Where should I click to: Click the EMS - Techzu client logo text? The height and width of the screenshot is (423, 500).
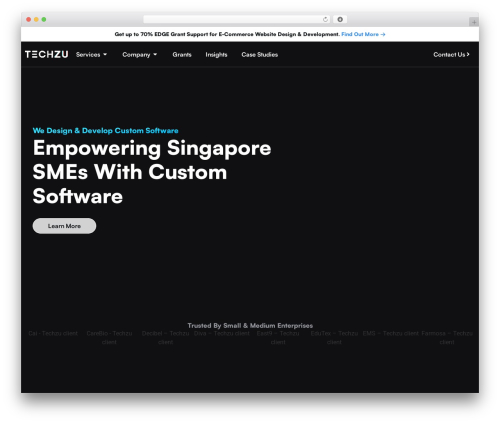click(390, 333)
